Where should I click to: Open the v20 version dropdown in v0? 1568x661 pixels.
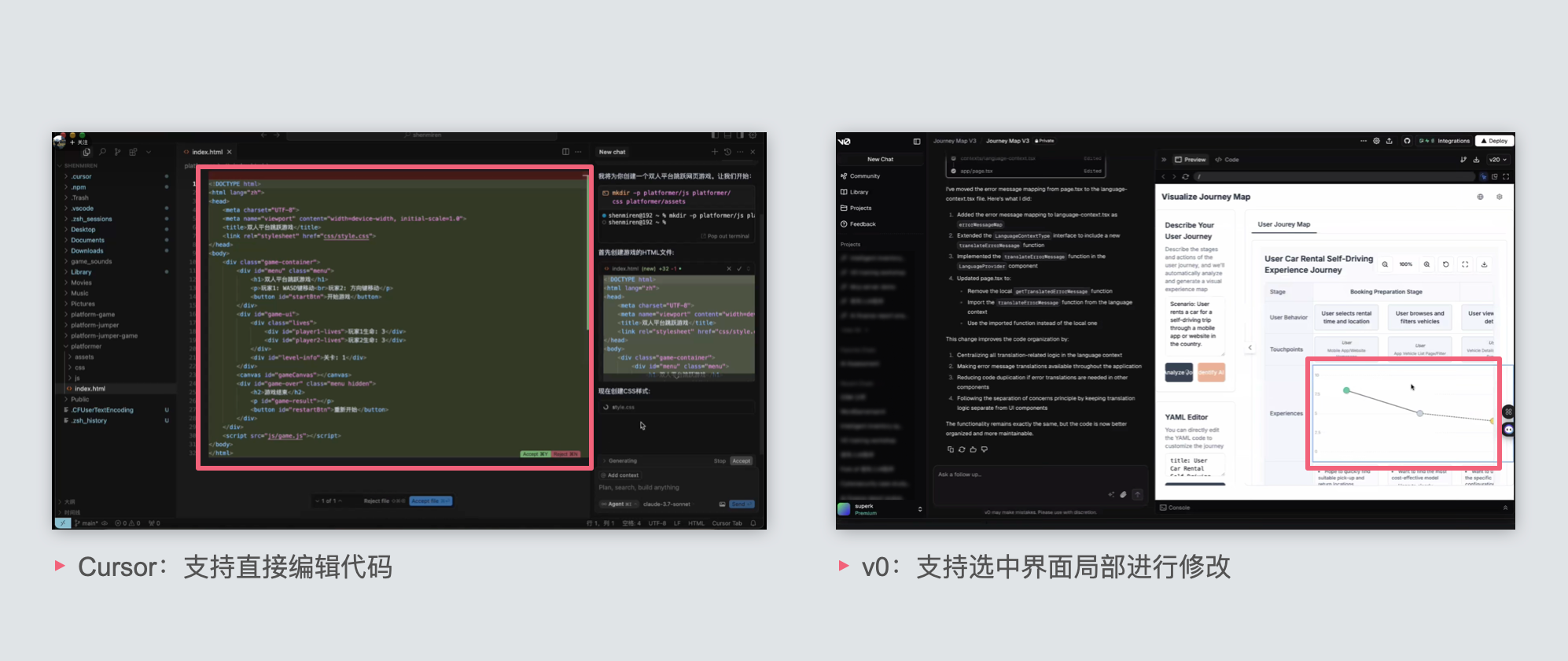pyautogui.click(x=1498, y=160)
